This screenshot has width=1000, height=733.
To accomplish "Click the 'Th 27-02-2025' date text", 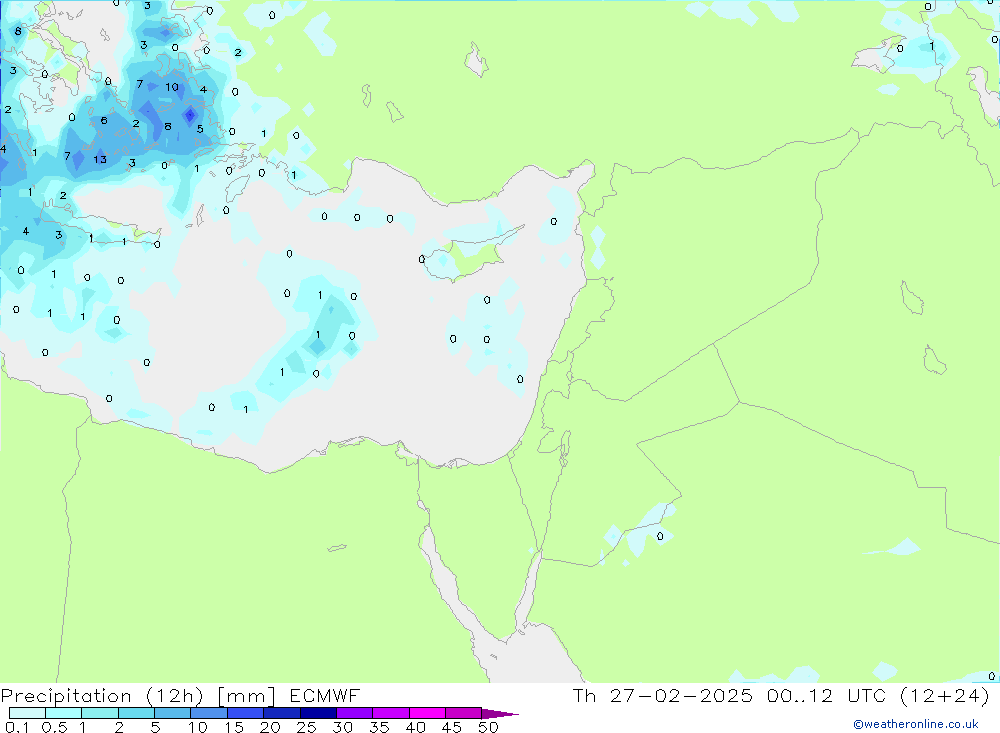I will pos(663,696).
